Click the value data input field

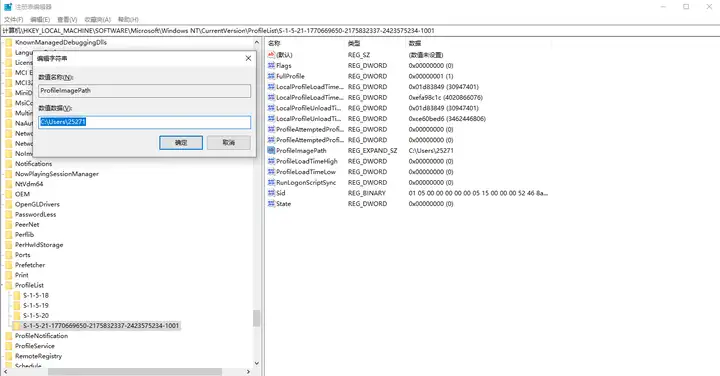145,122
